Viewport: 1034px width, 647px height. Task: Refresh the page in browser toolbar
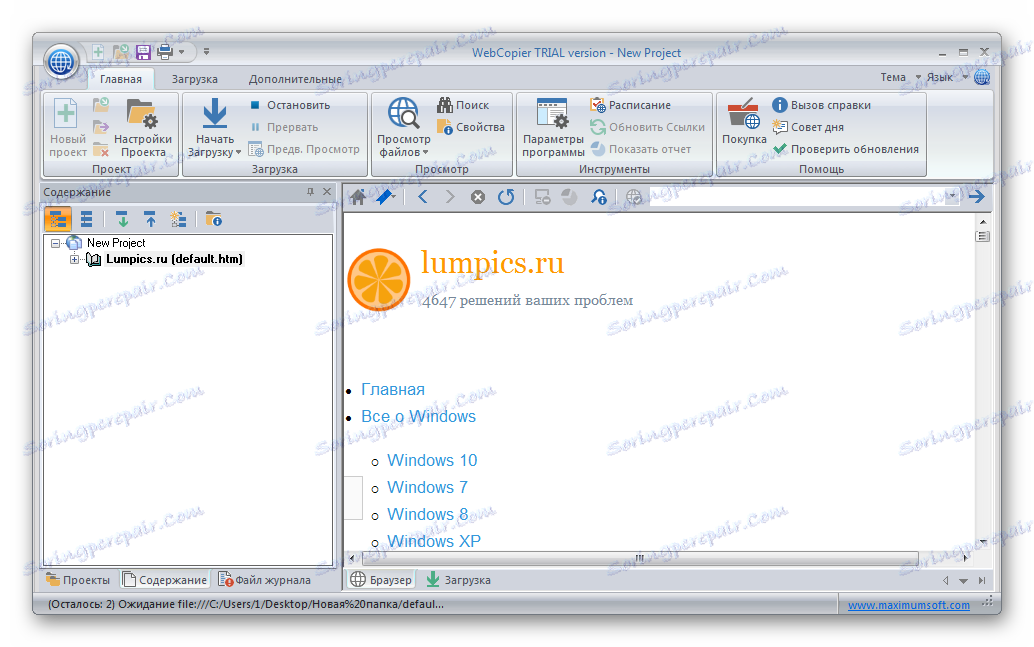coord(506,197)
